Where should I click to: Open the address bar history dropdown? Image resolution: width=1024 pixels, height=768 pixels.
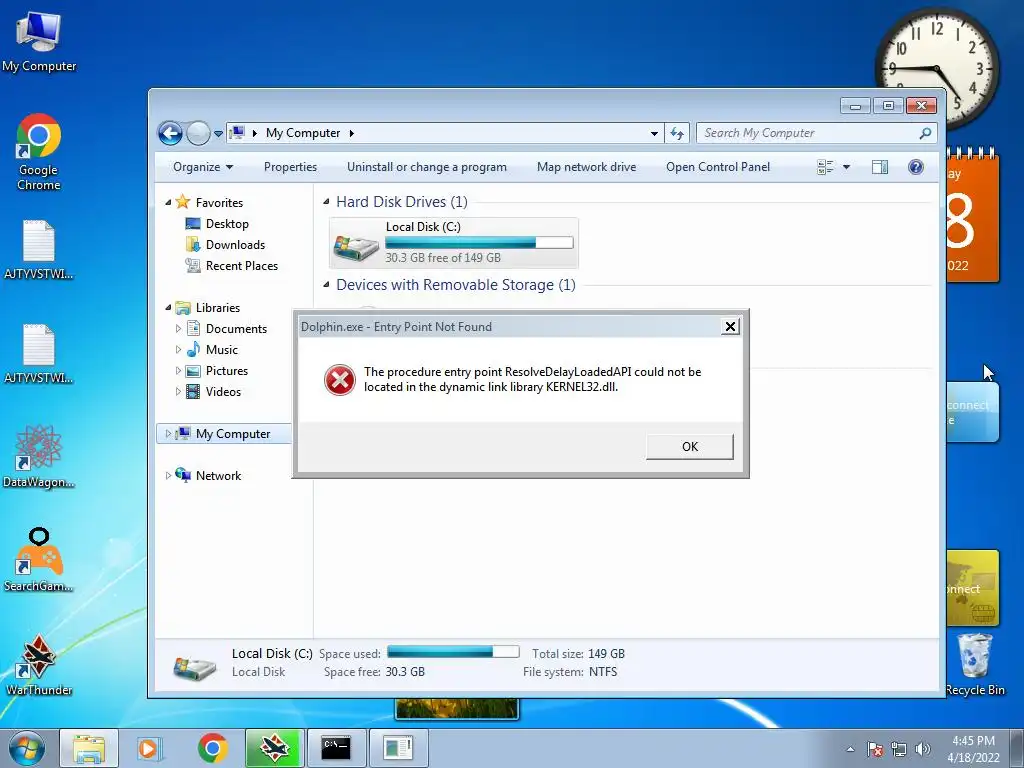click(x=654, y=133)
